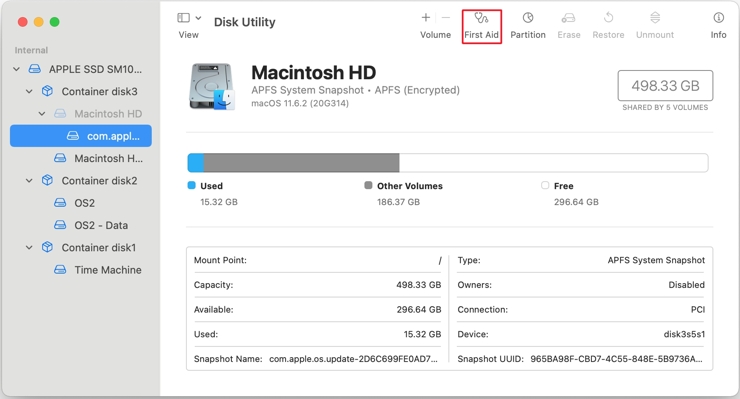The width and height of the screenshot is (740, 399).
Task: Click the Owners Disabled value
Action: [686, 285]
